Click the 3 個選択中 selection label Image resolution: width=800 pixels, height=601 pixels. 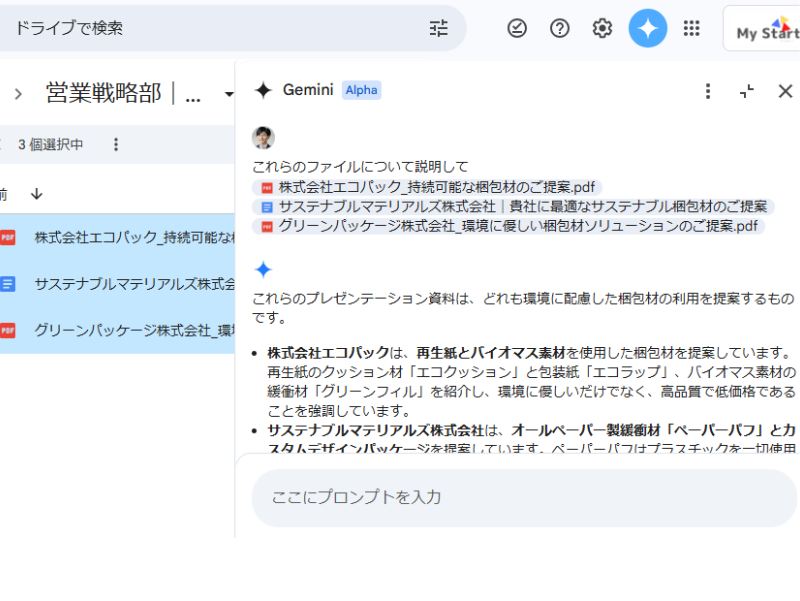point(51,144)
